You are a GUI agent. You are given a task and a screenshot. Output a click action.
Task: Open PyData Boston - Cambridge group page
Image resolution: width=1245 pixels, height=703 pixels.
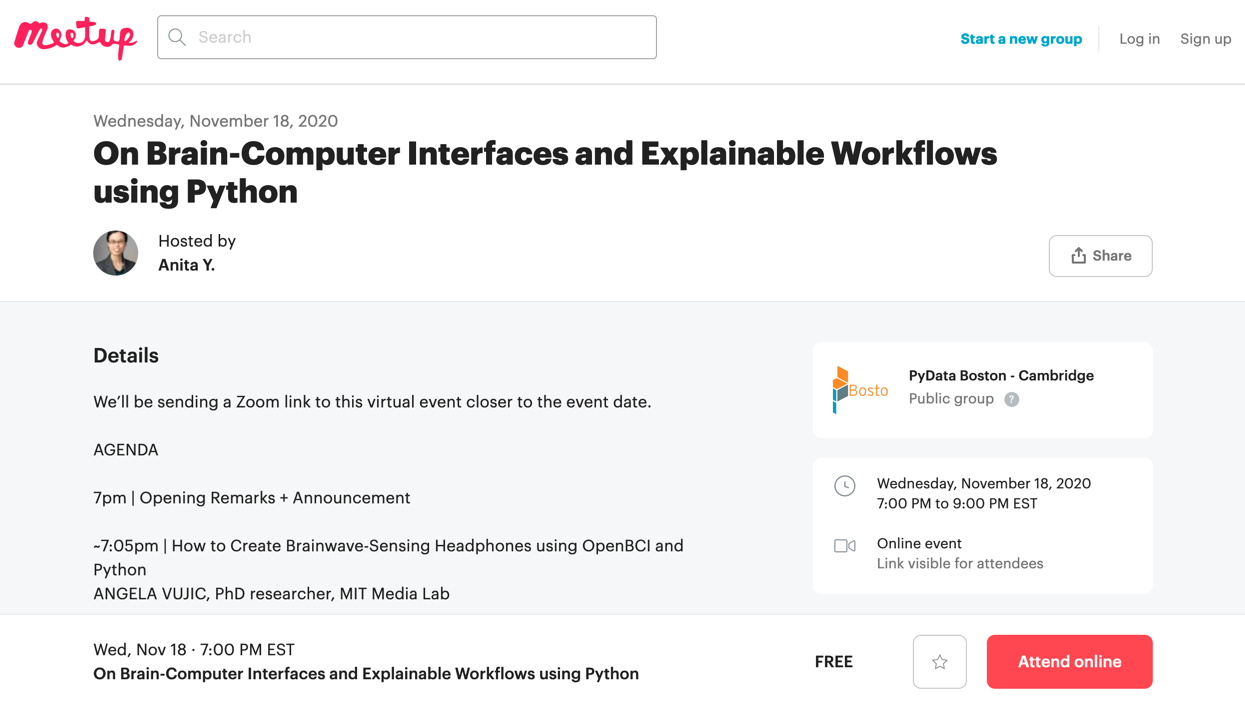[x=1001, y=376]
